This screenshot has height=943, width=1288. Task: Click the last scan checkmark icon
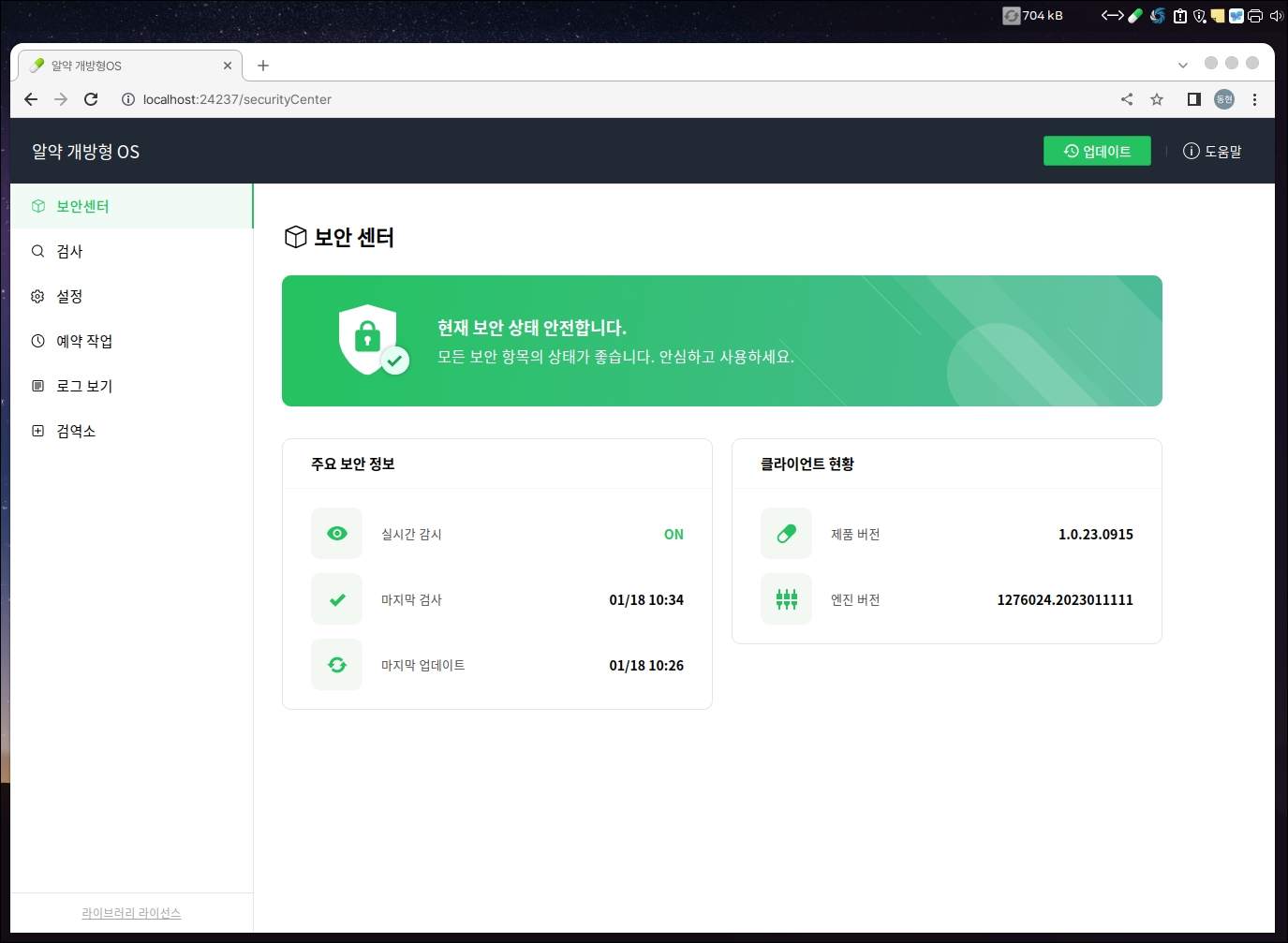[x=336, y=599]
